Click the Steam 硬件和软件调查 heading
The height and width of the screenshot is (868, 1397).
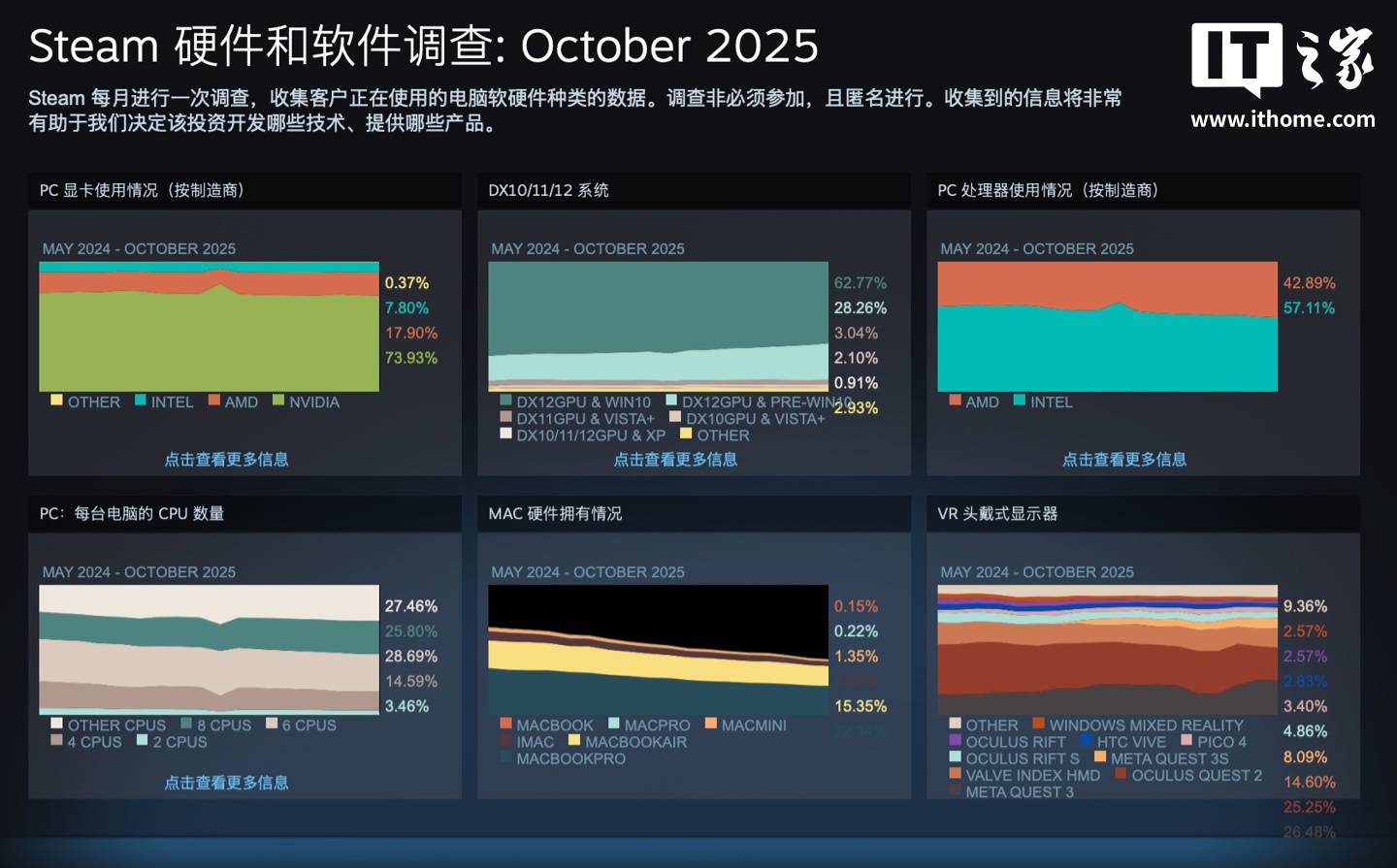pos(424,46)
